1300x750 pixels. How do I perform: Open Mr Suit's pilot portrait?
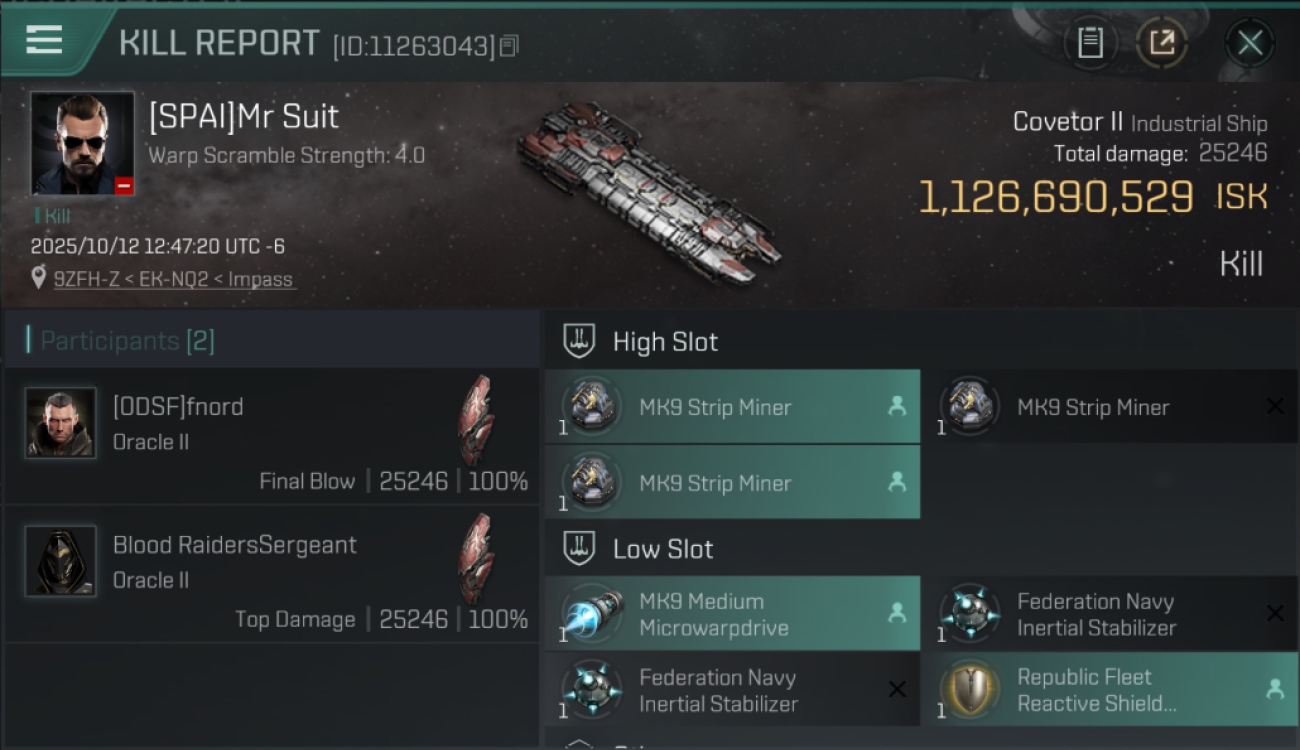[x=82, y=143]
